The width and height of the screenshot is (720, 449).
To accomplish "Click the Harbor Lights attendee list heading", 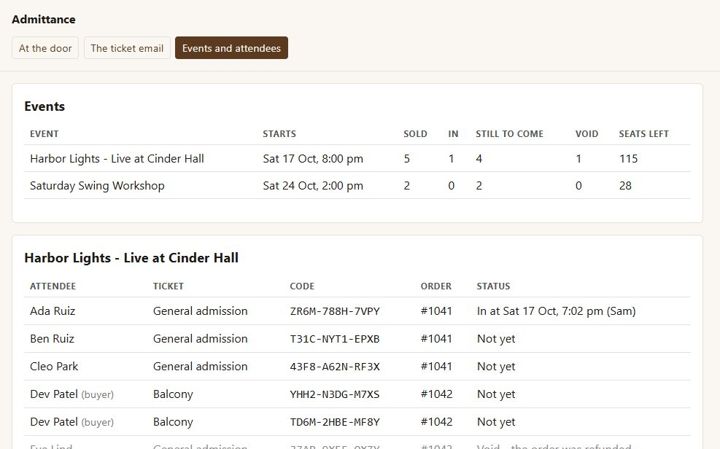I will tap(131, 258).
